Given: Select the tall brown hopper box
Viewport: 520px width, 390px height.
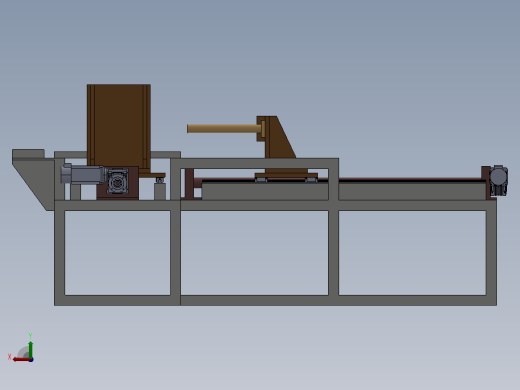Looking at the screenshot, I should click(x=119, y=128).
